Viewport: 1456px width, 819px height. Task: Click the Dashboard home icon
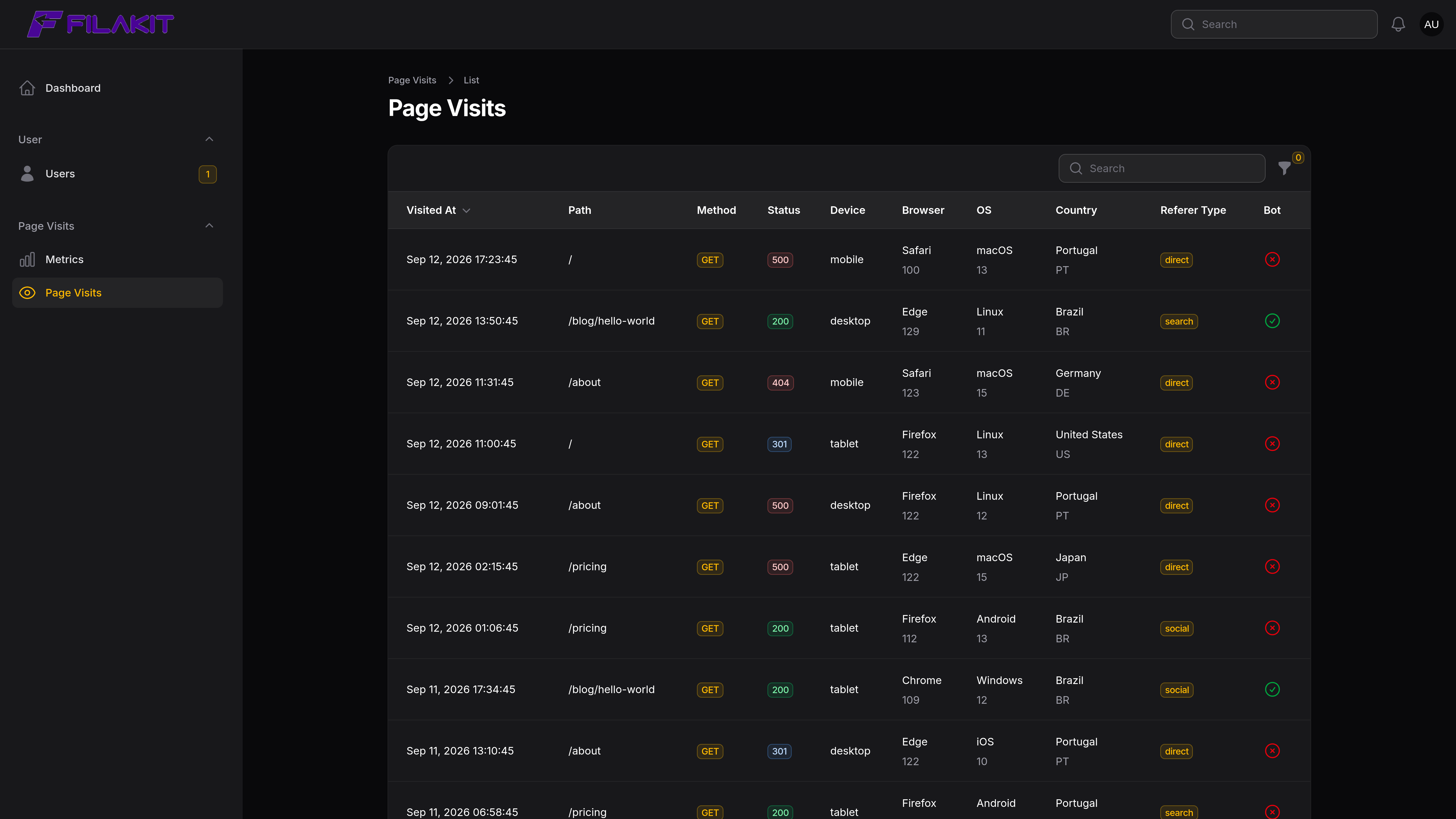(x=27, y=88)
